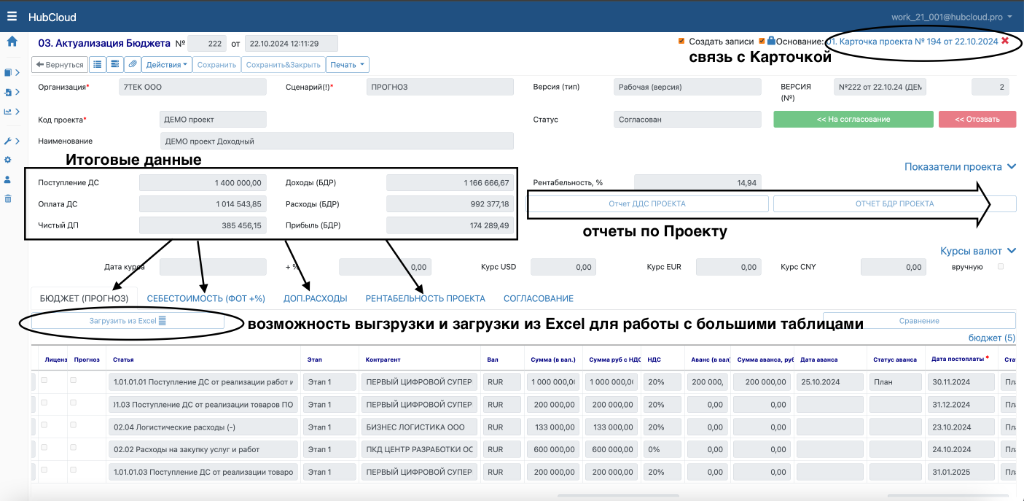The width and height of the screenshot is (1024, 501).
Task: Select the БИЗНЕС ЛОГИСТИКА ООО cell
Action: pyautogui.click(x=419, y=427)
